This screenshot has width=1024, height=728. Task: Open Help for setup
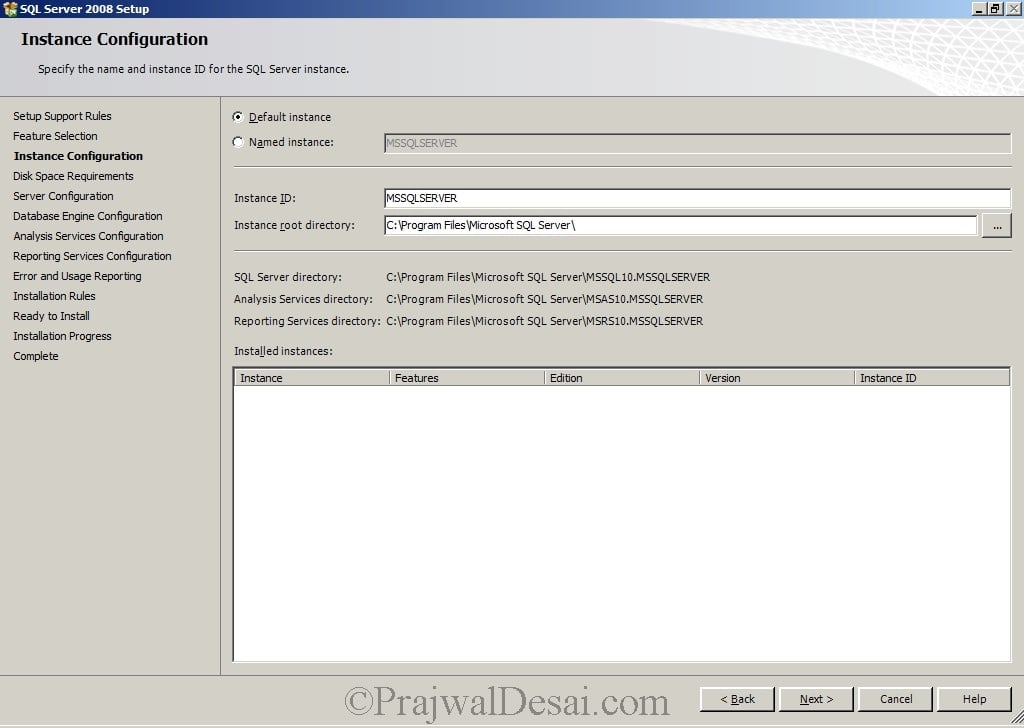pyautogui.click(x=974, y=699)
